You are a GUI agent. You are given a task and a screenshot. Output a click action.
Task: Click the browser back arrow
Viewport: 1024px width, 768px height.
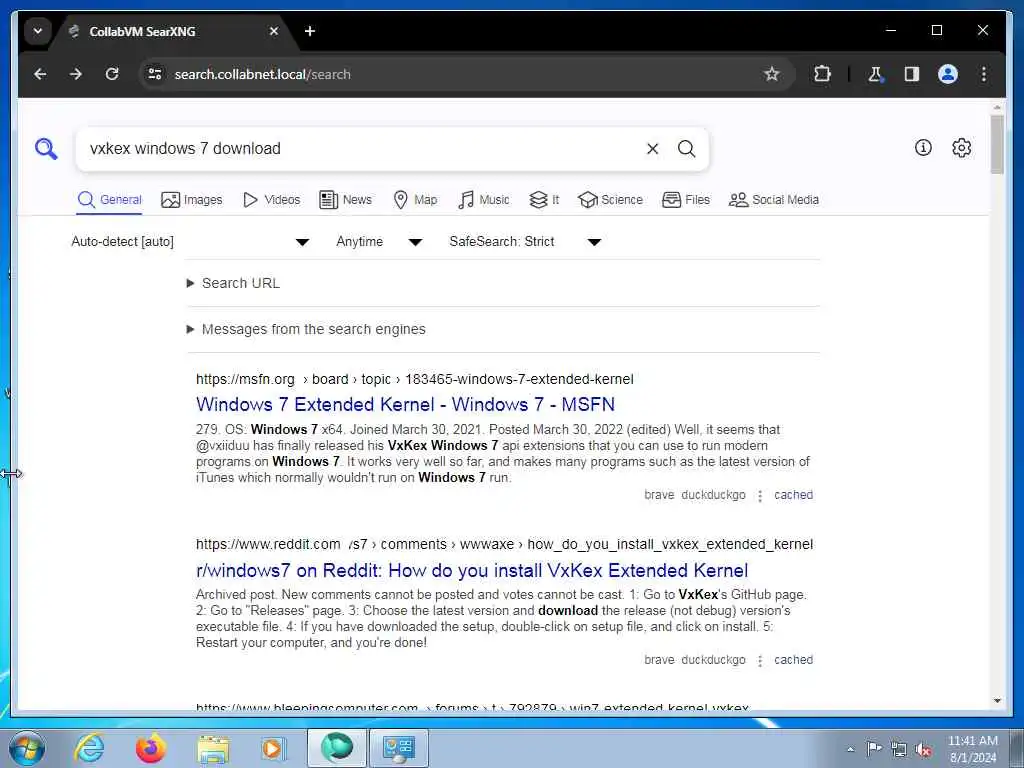pos(40,74)
